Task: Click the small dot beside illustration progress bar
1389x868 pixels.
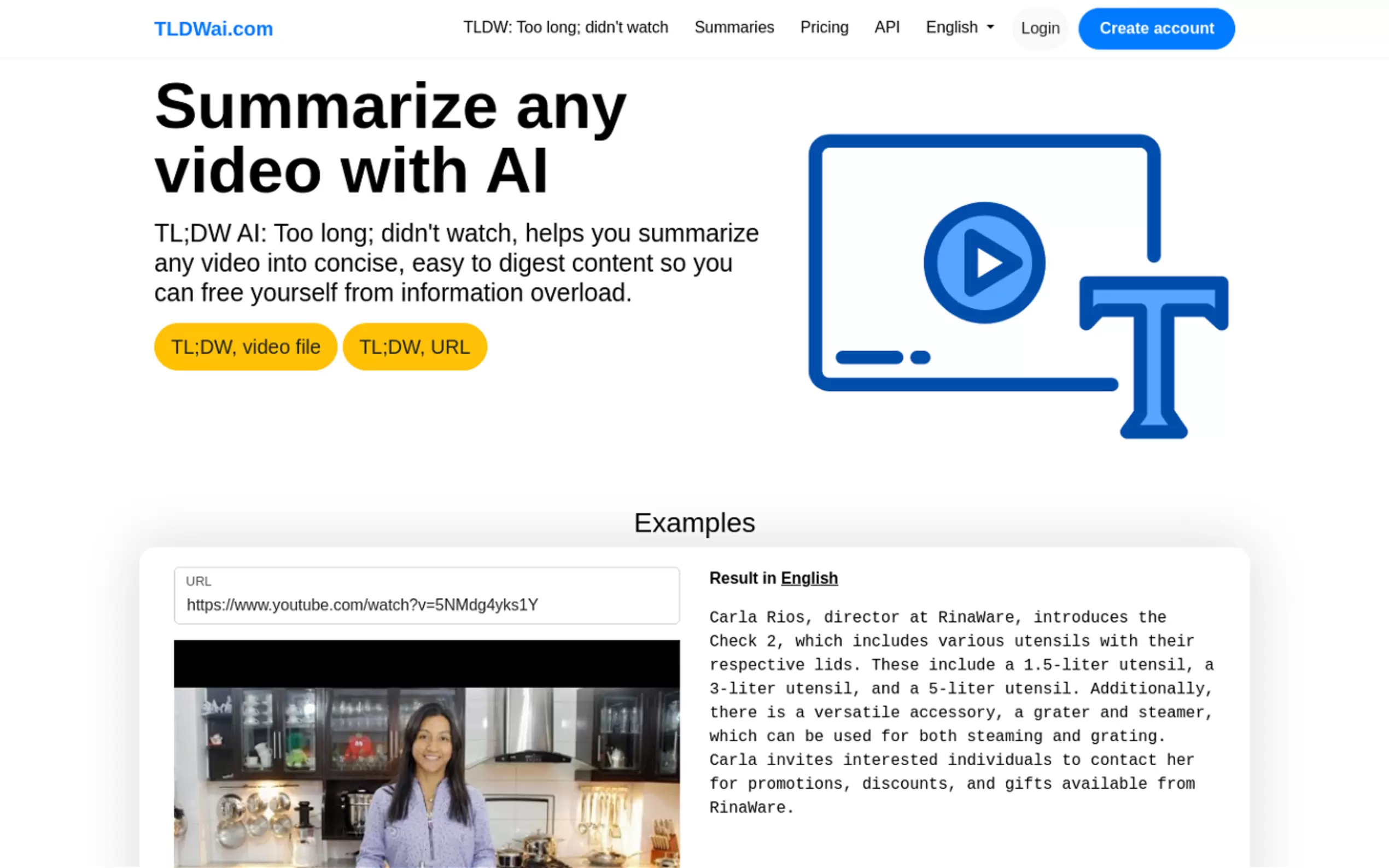Action: (x=920, y=357)
